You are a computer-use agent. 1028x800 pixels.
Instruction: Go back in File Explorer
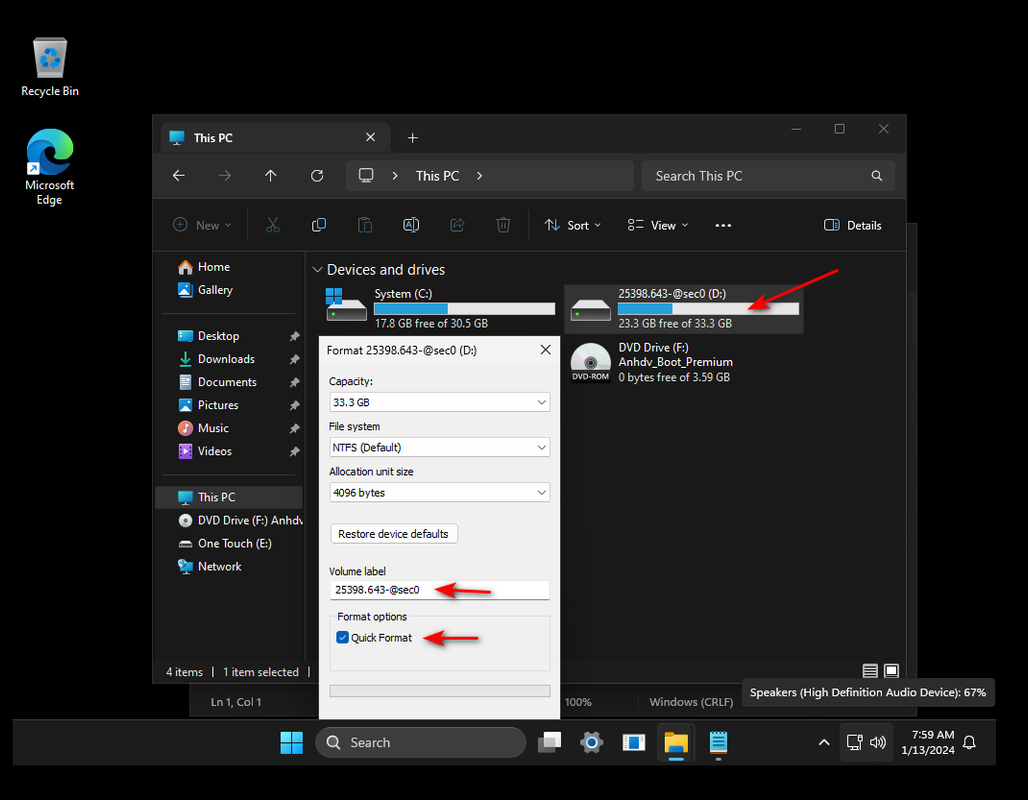pyautogui.click(x=178, y=176)
